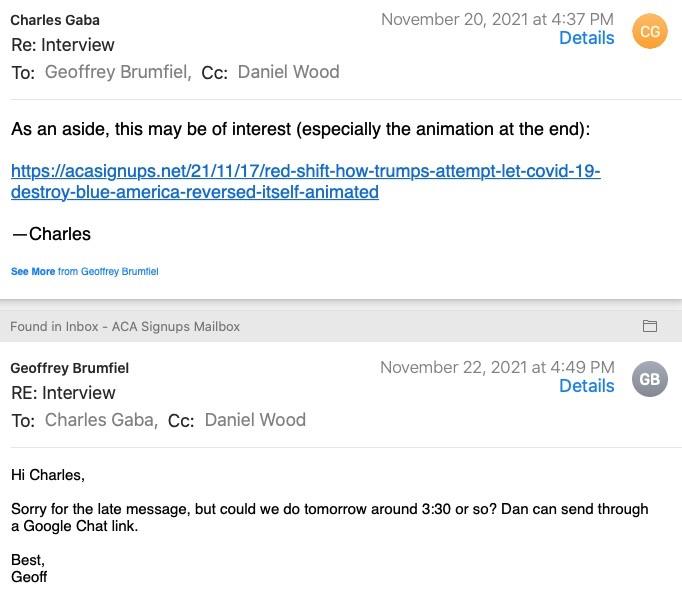Click sender name Geoffrey Brumfiel in header

click(69, 368)
